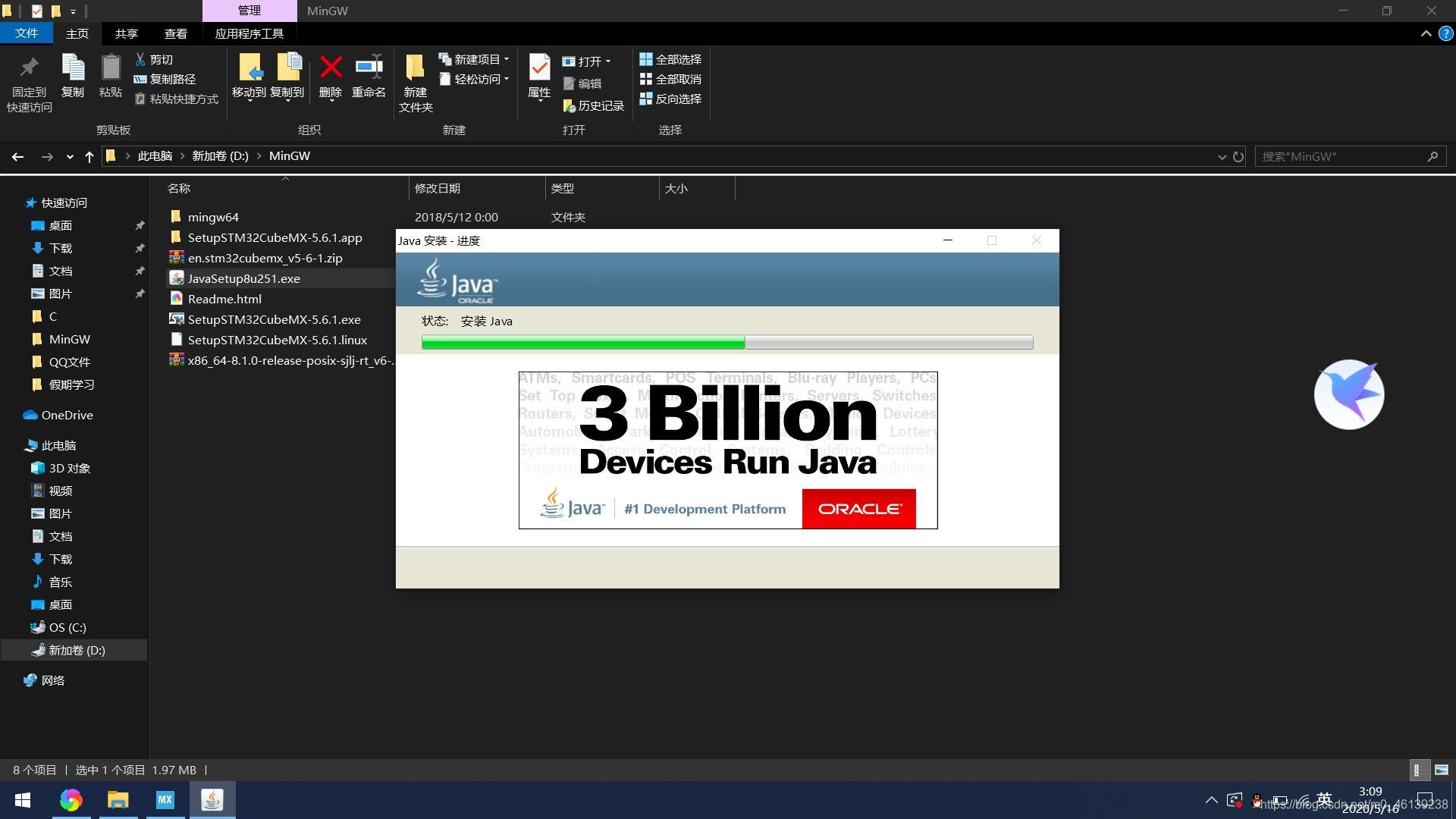Image resolution: width=1456 pixels, height=819 pixels.
Task: Open the 共享 menu item in ribbon
Action: [126, 33]
